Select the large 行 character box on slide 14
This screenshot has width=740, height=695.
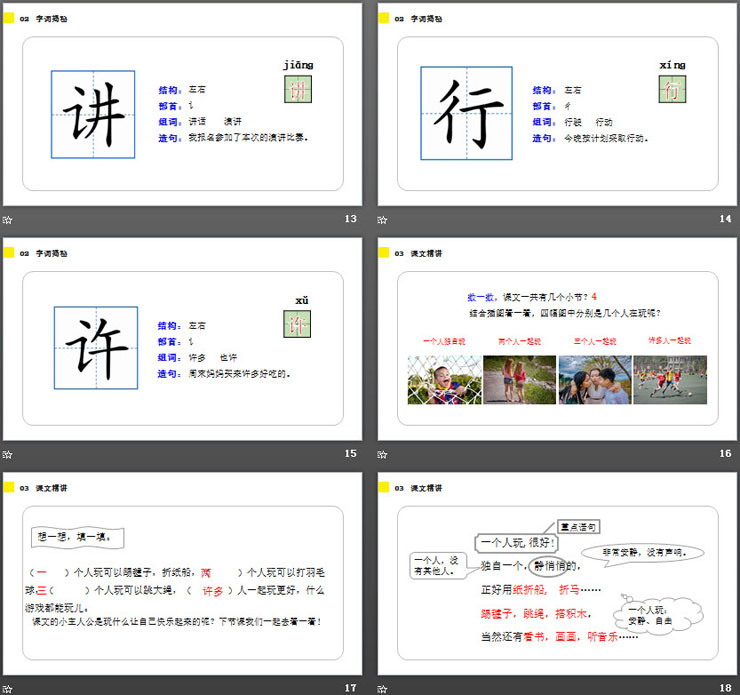pyautogui.click(x=468, y=112)
